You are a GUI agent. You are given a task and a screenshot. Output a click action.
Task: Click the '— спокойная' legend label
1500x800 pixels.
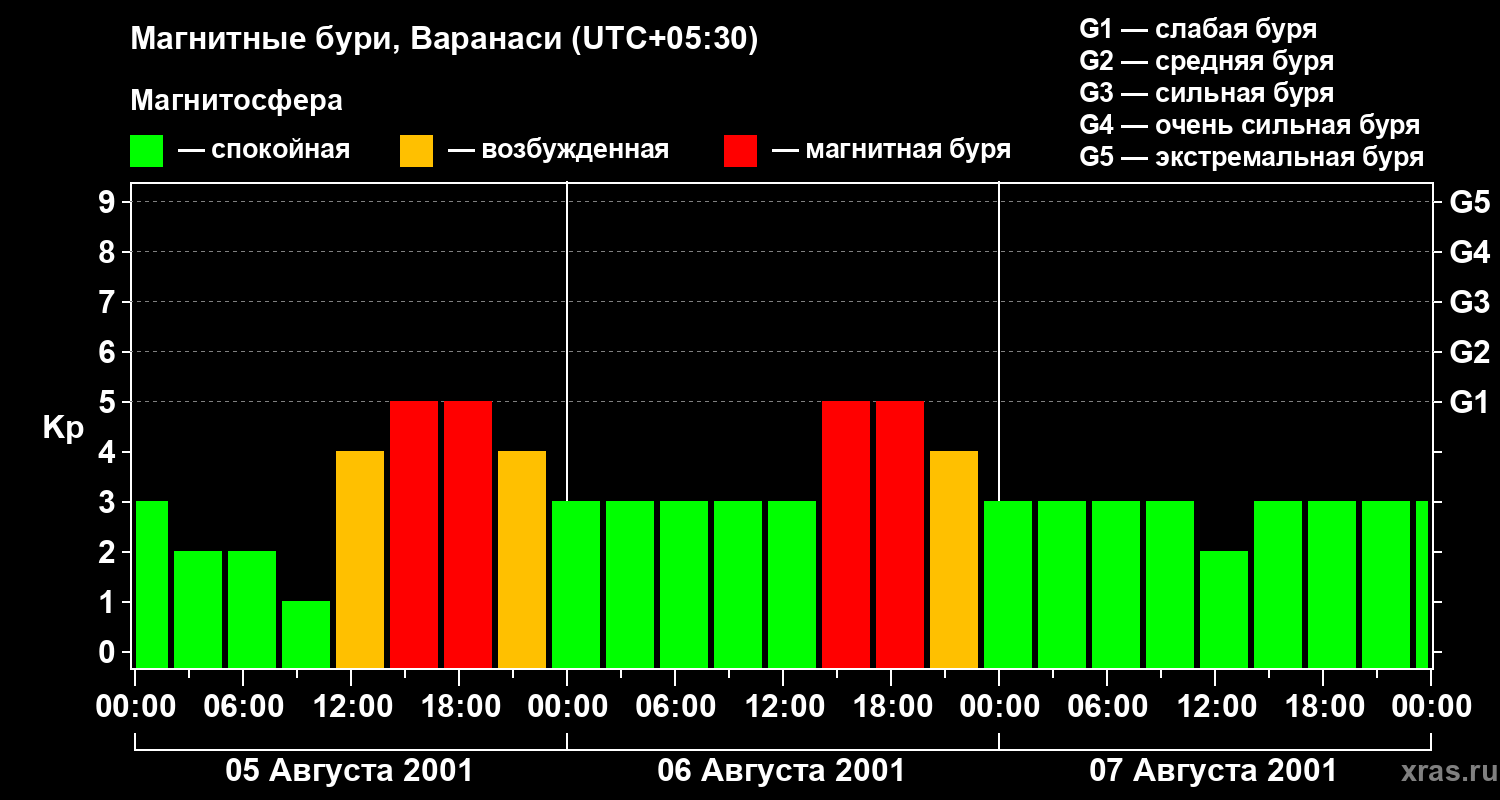point(264,150)
